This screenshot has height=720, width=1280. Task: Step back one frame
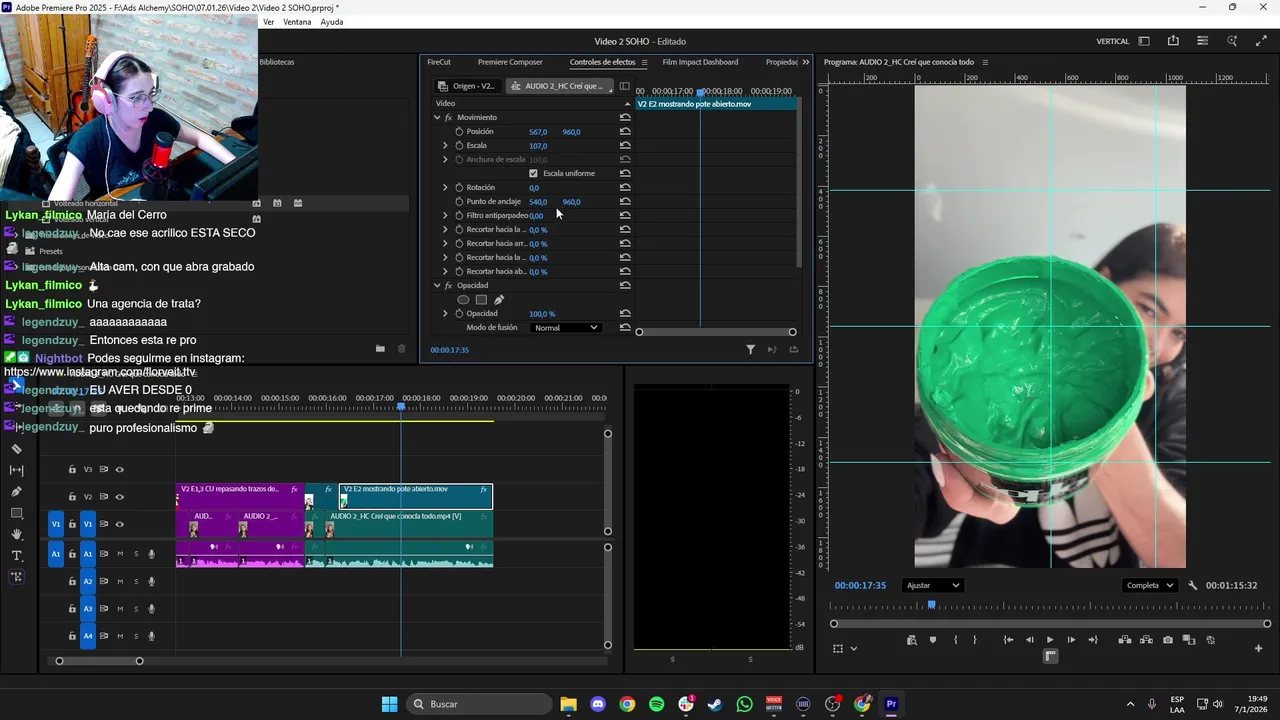[1029, 640]
